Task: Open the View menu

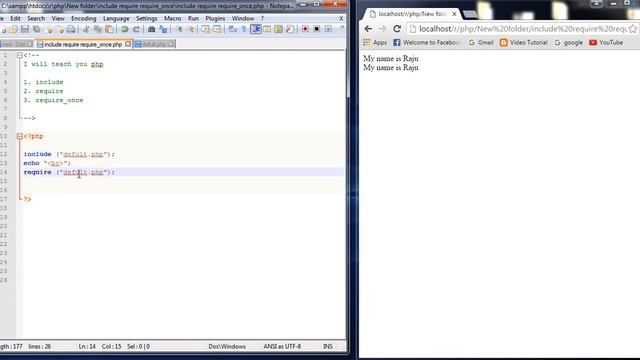Action: pos(58,18)
